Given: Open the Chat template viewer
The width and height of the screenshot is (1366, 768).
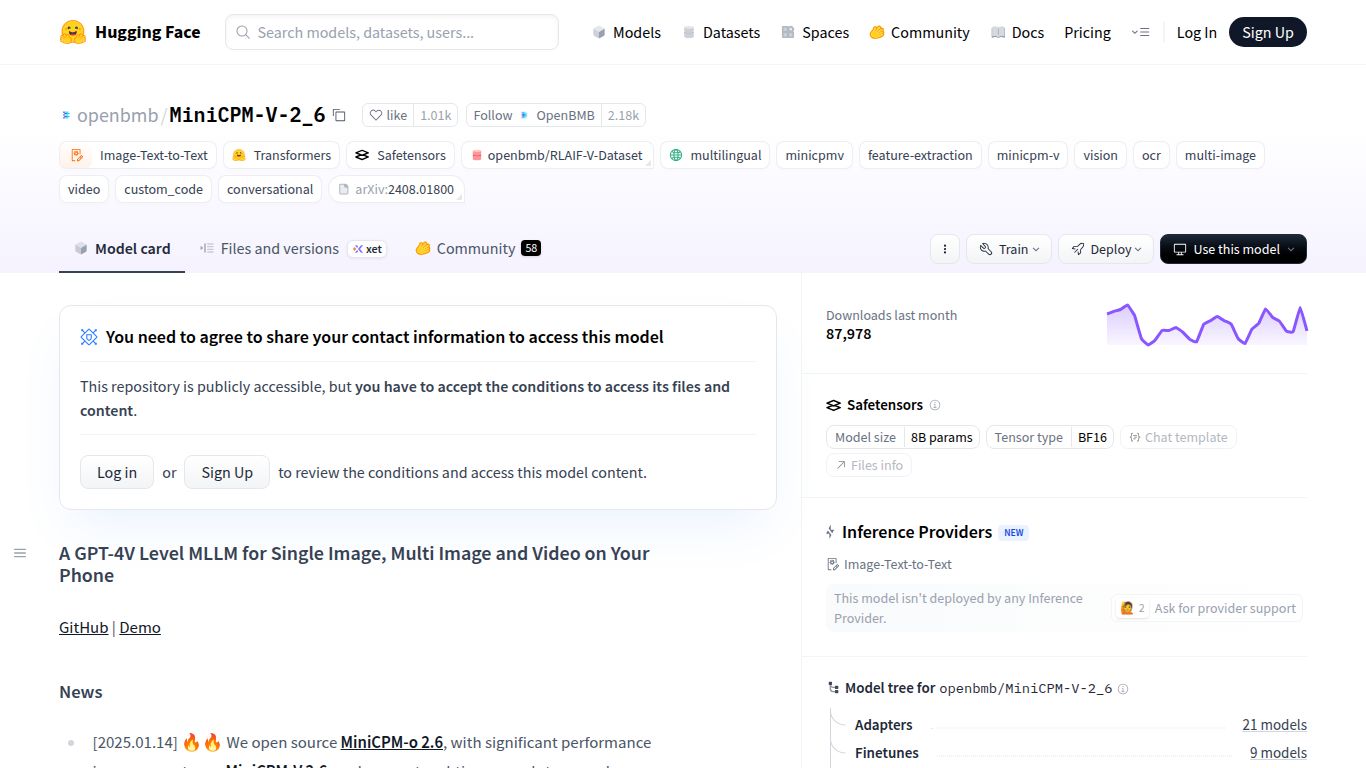Looking at the screenshot, I should pos(1178,437).
